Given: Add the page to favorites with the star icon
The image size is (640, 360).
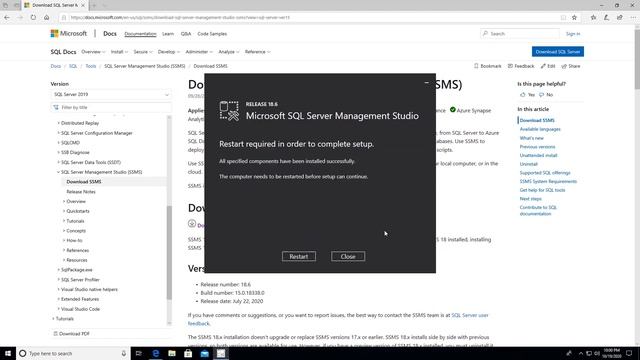Looking at the screenshot, I should coord(574,18).
